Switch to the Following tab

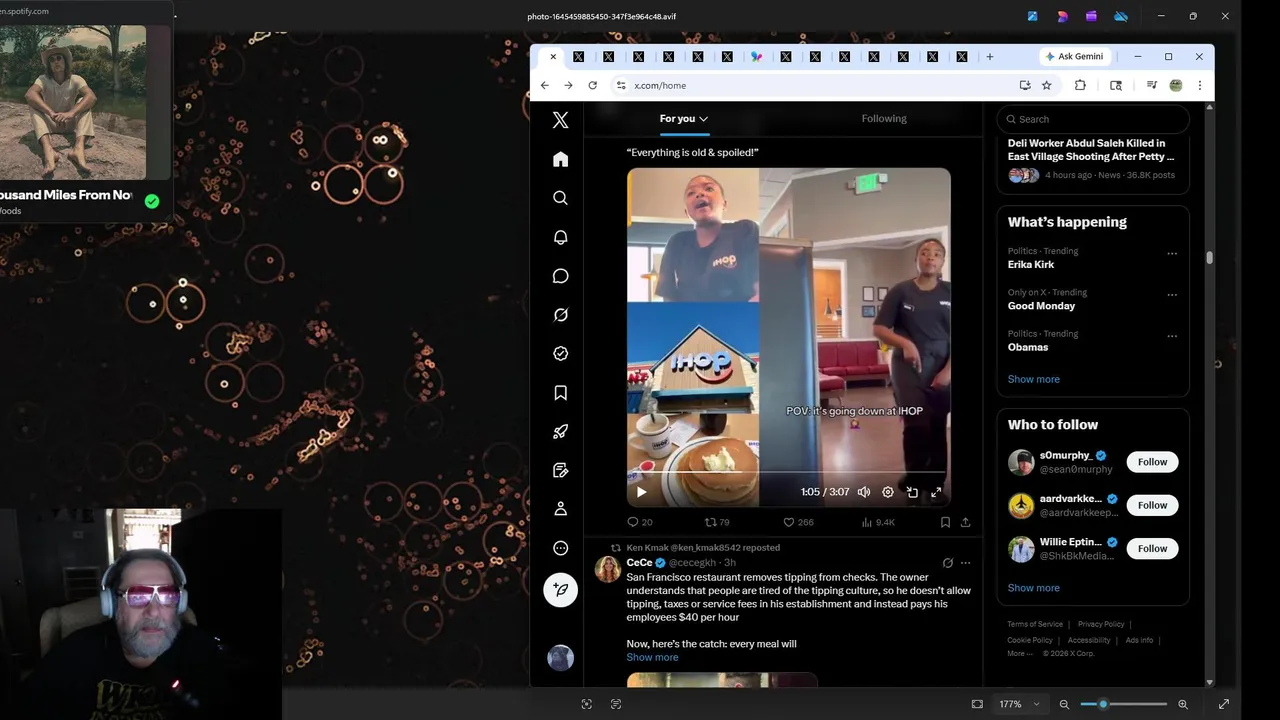884,118
